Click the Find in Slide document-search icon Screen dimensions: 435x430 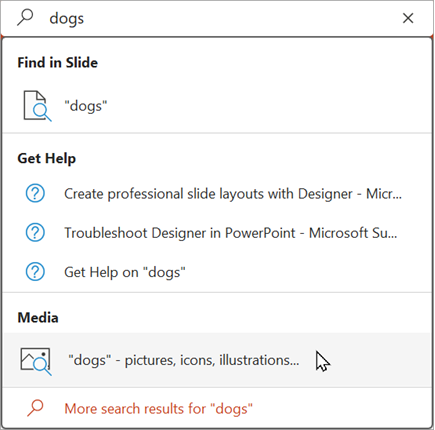coord(37,106)
